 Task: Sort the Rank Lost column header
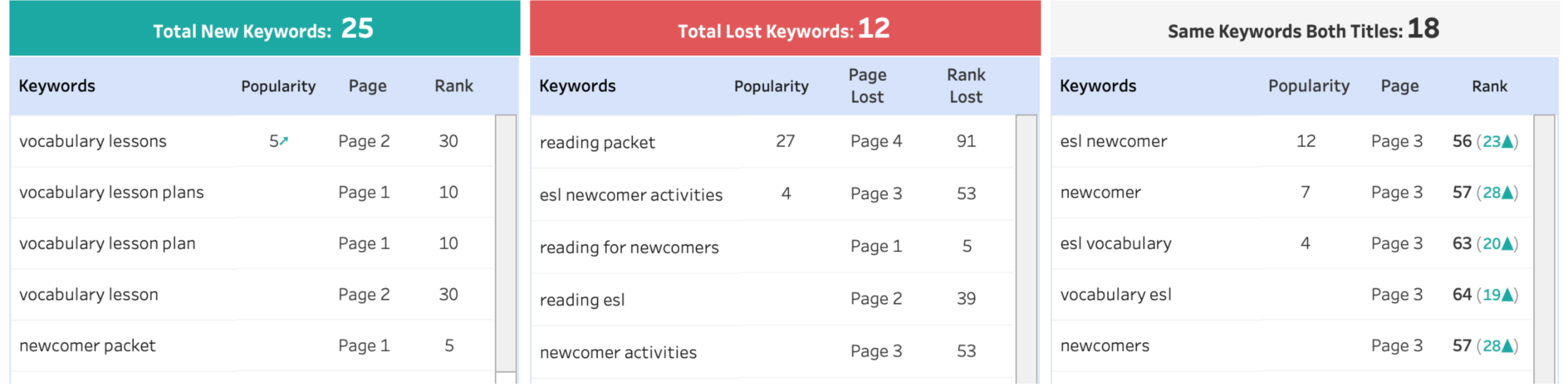pos(967,85)
